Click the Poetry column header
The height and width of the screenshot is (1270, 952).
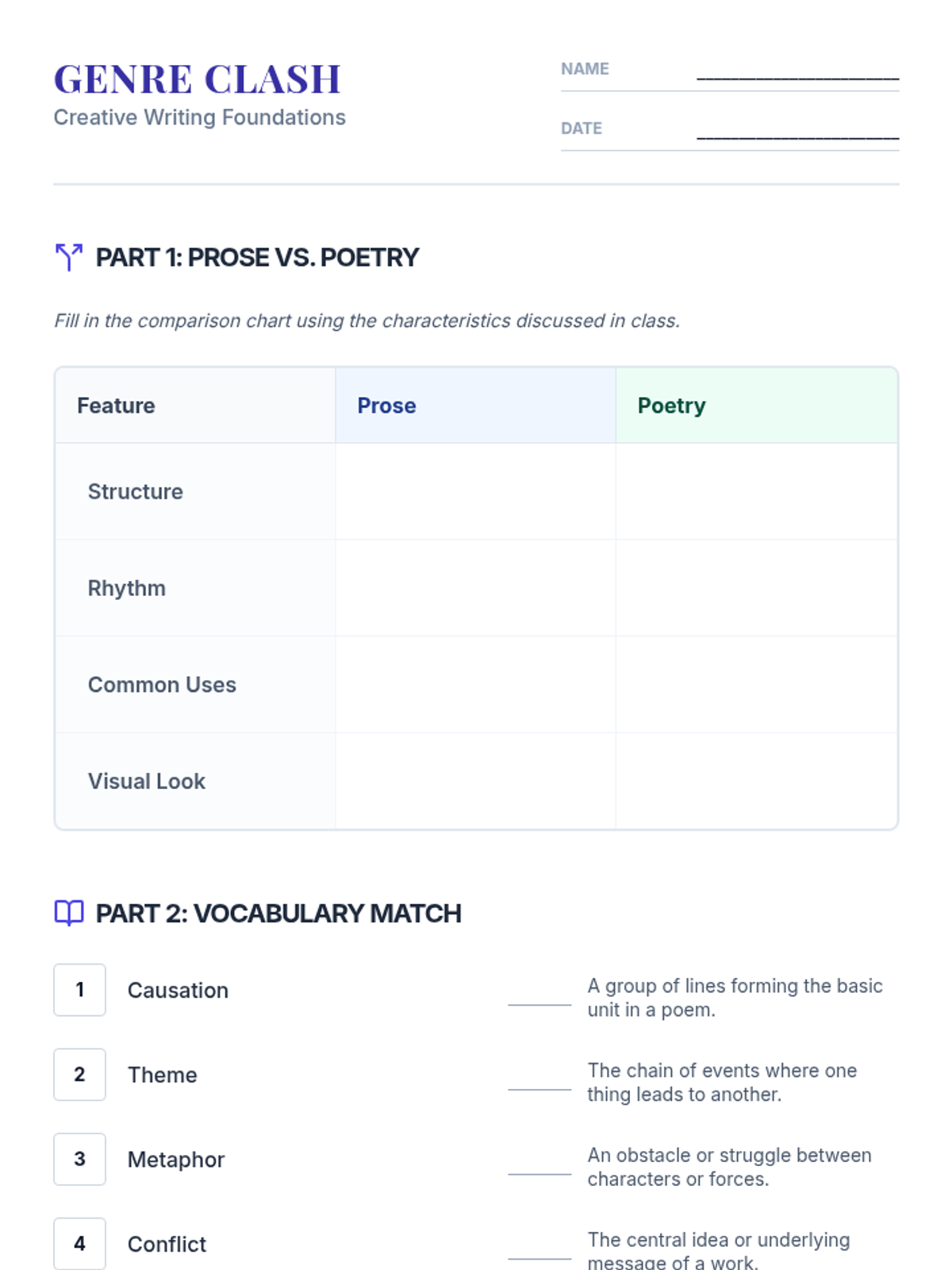click(756, 406)
